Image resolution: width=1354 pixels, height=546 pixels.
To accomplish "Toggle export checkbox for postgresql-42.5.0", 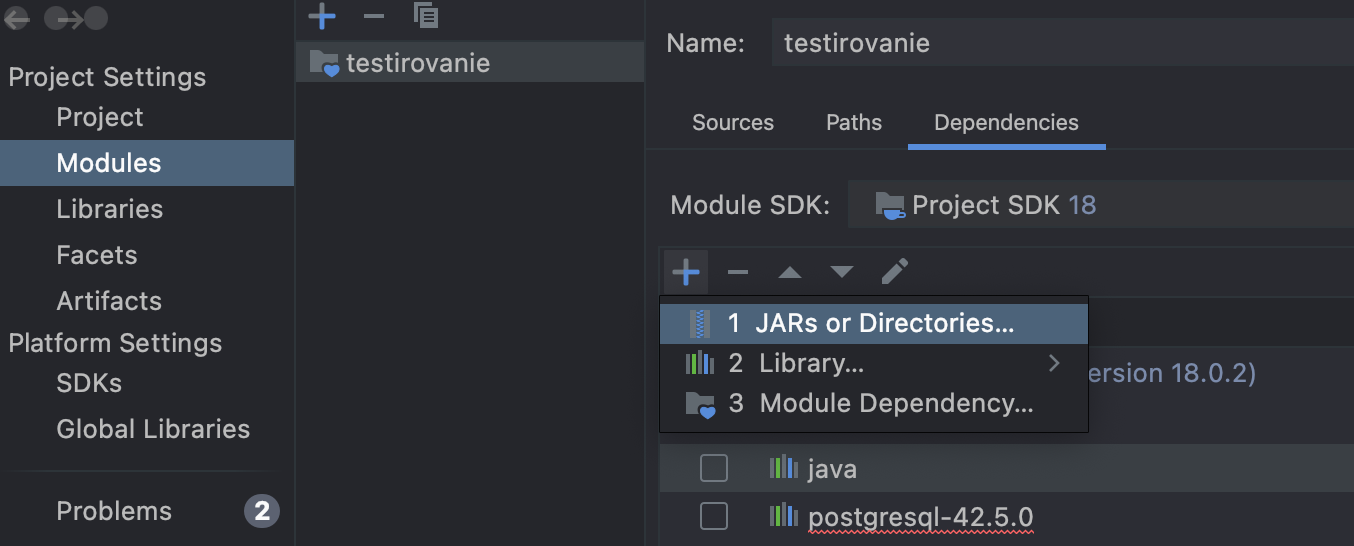I will 714,516.
